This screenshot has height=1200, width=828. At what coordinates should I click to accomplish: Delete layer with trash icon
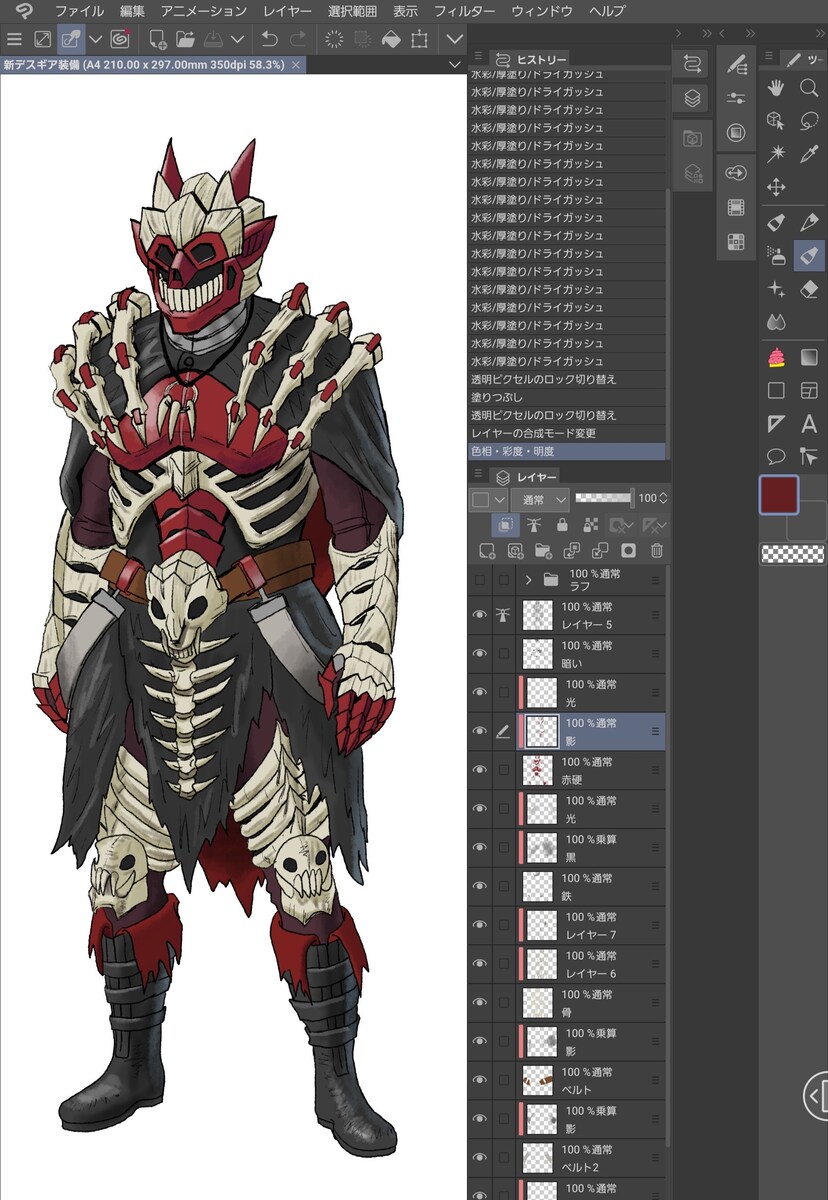[x=657, y=550]
